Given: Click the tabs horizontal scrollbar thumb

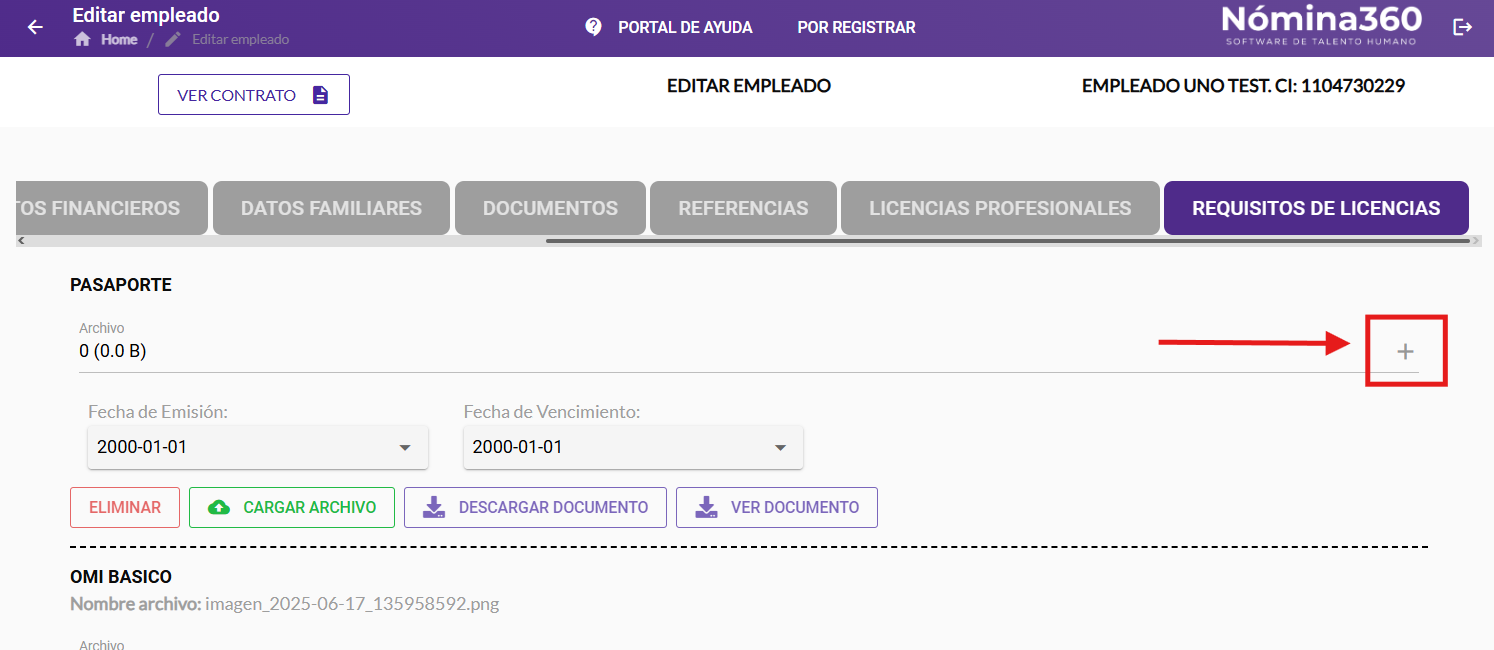Looking at the screenshot, I should click(x=1007, y=241).
